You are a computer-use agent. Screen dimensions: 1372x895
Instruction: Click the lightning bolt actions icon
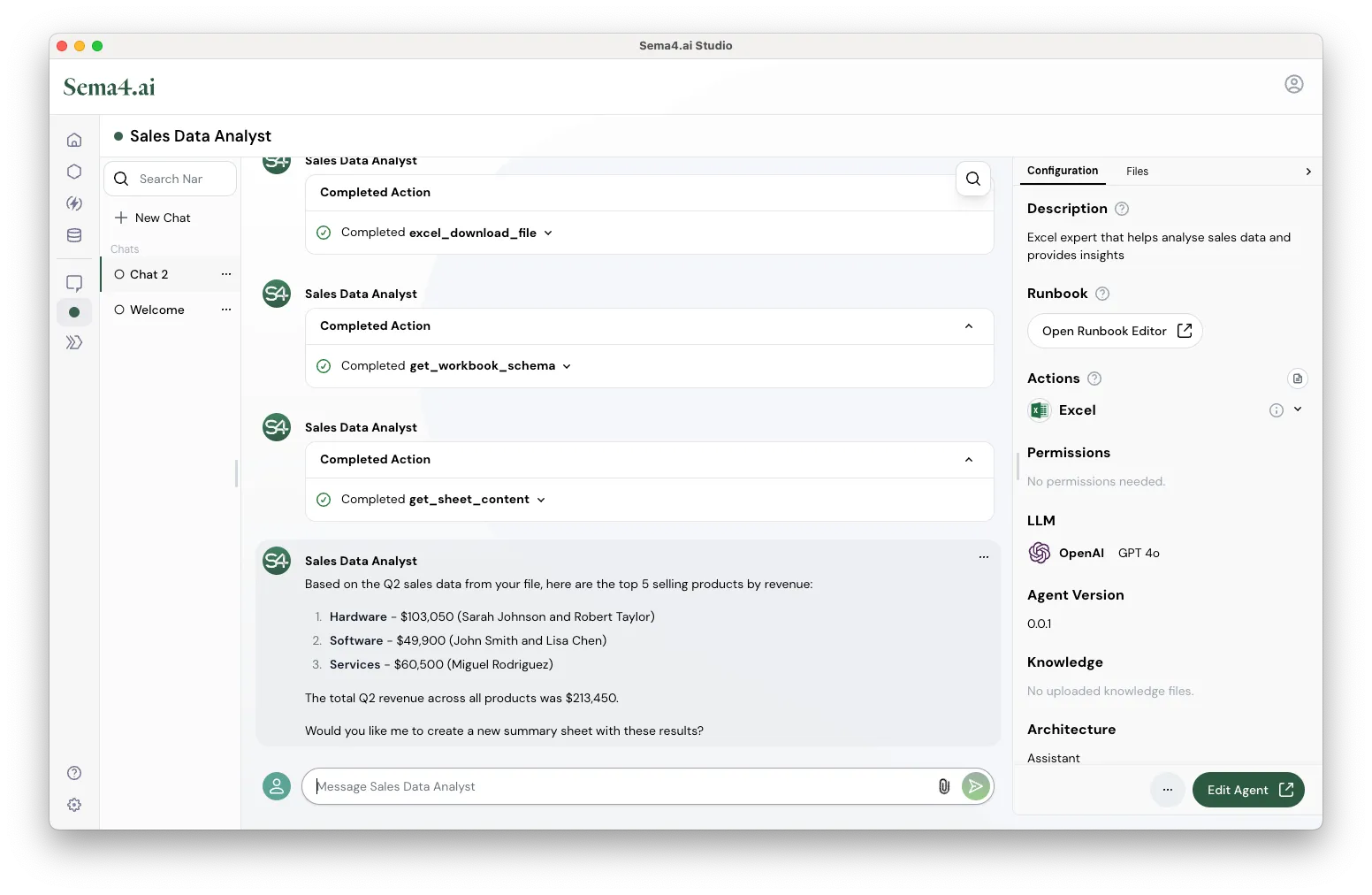pos(74,203)
